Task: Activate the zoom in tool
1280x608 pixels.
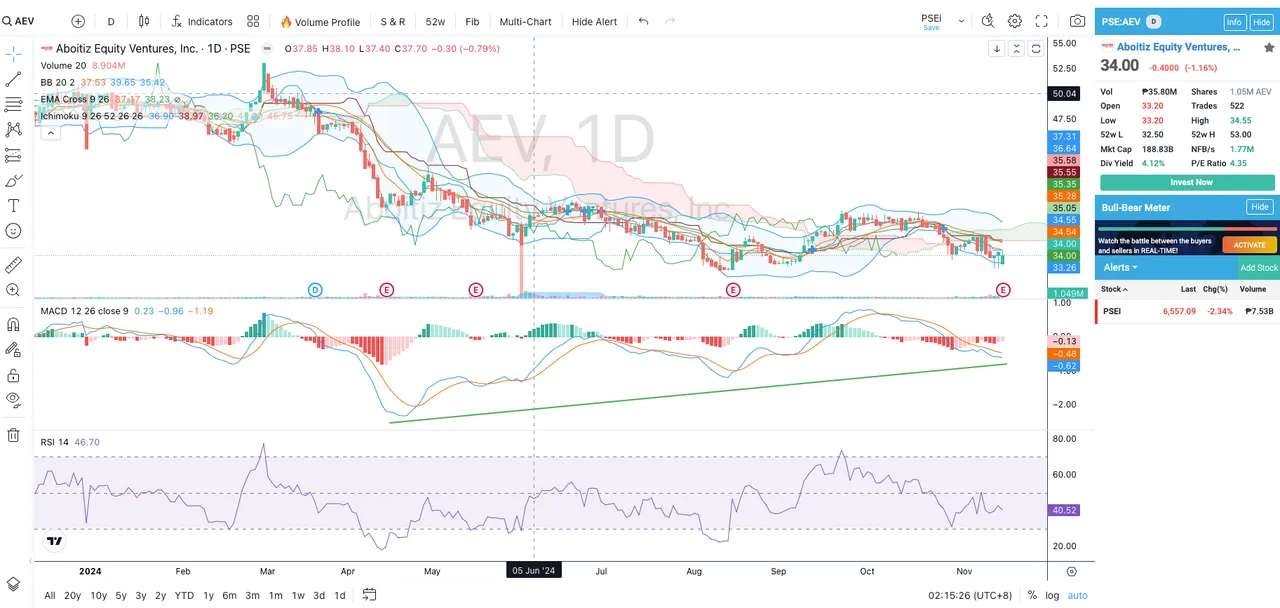Action: click(x=14, y=290)
